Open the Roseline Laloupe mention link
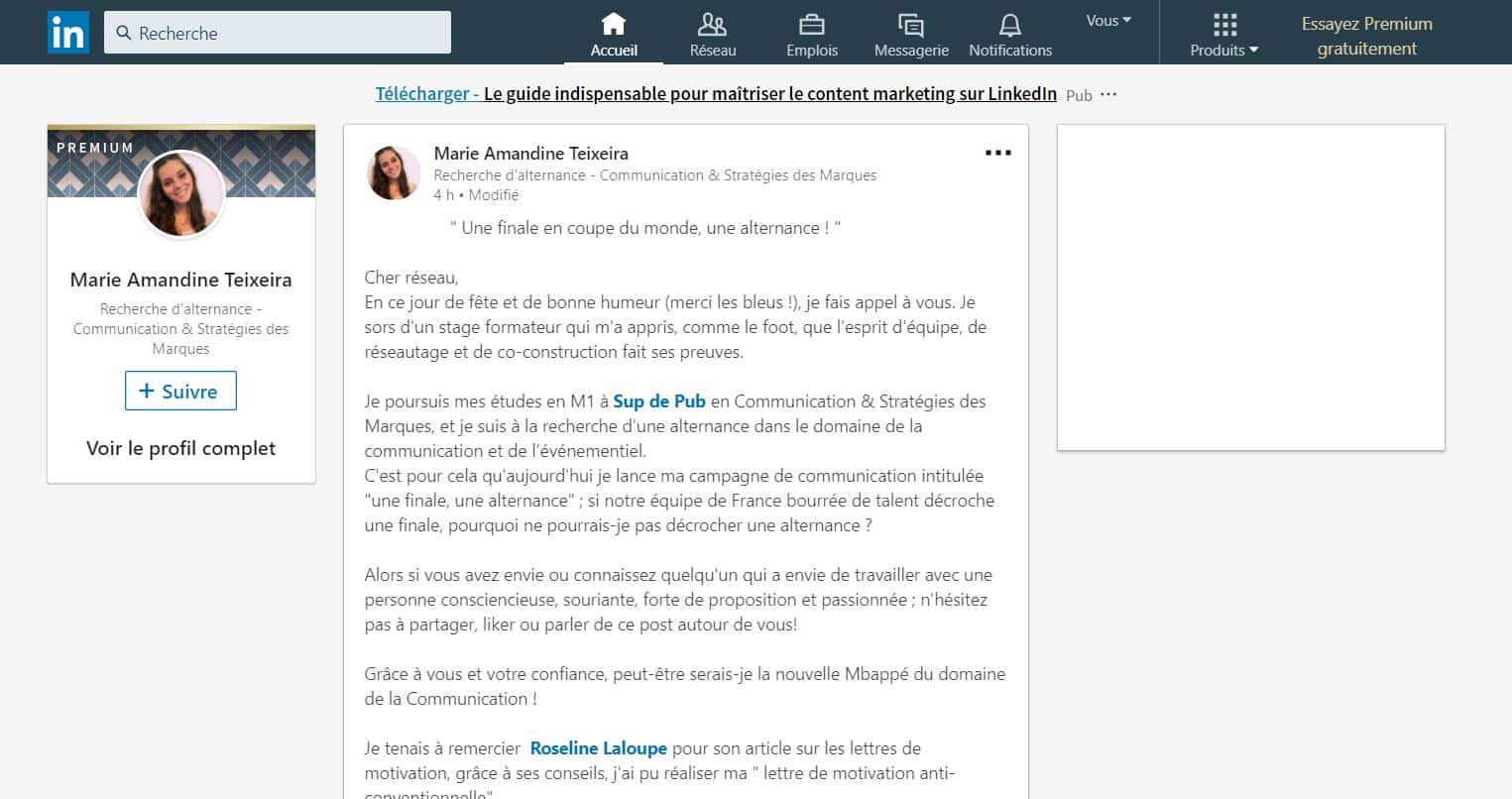 (599, 748)
